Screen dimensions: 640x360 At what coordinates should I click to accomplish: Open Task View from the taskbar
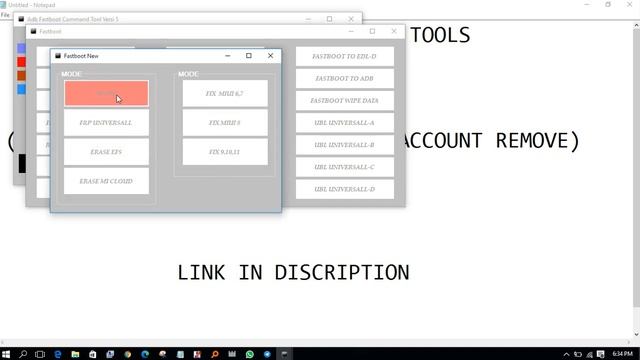click(x=40, y=354)
